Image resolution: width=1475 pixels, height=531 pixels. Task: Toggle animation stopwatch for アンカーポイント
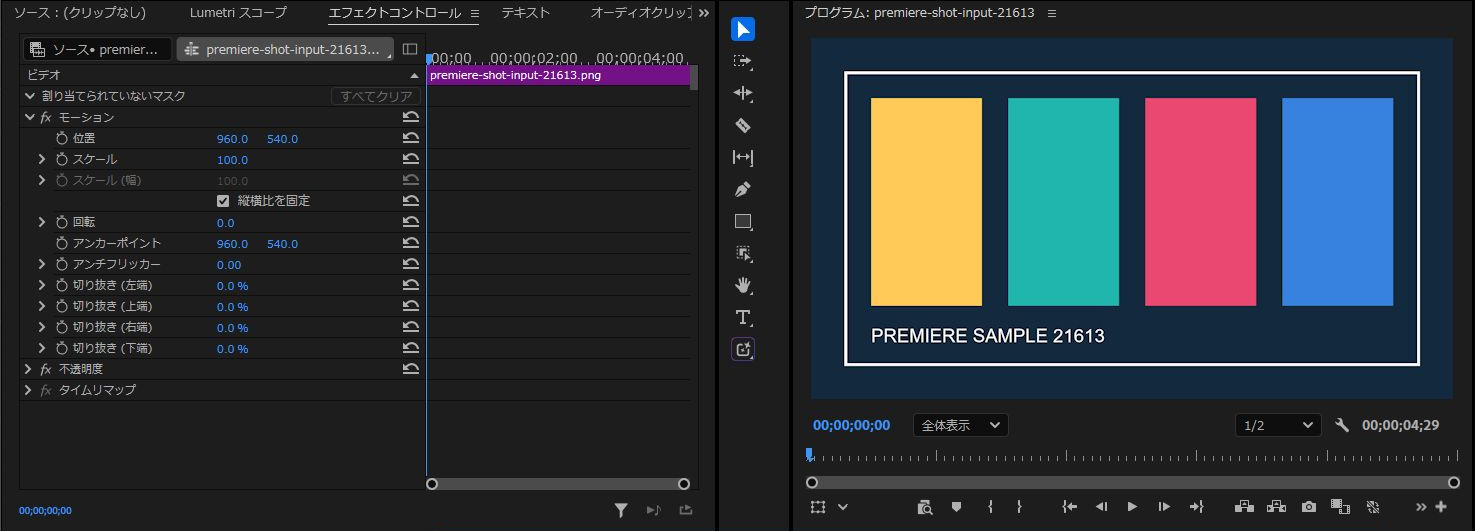point(61,244)
